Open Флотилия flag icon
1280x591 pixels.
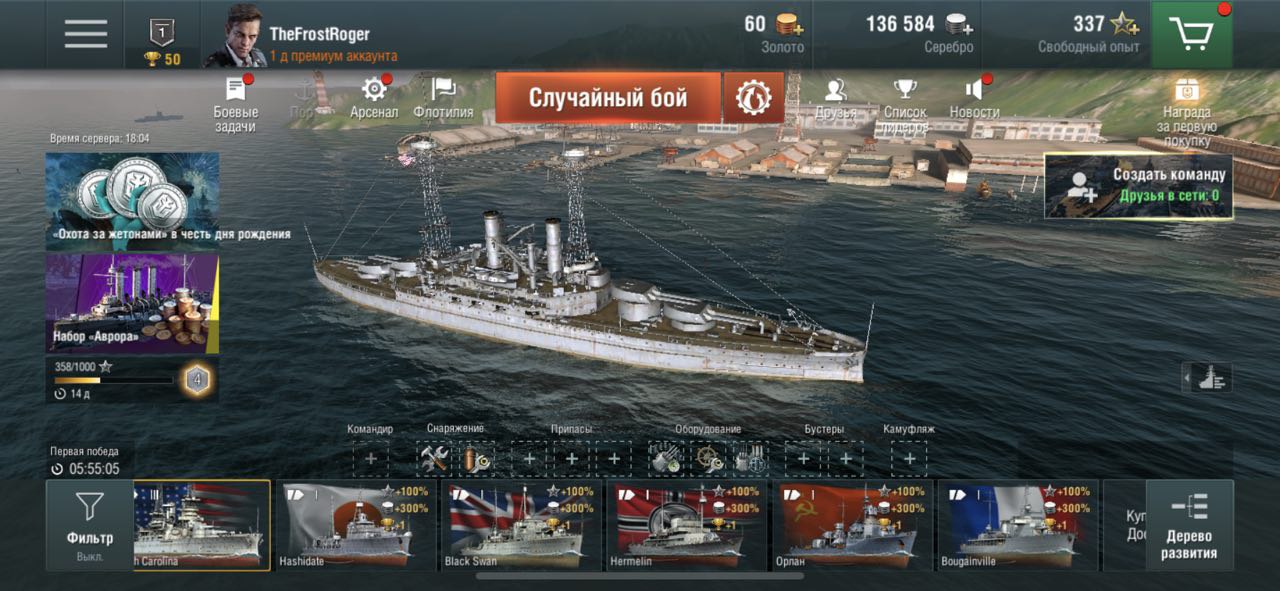click(443, 97)
